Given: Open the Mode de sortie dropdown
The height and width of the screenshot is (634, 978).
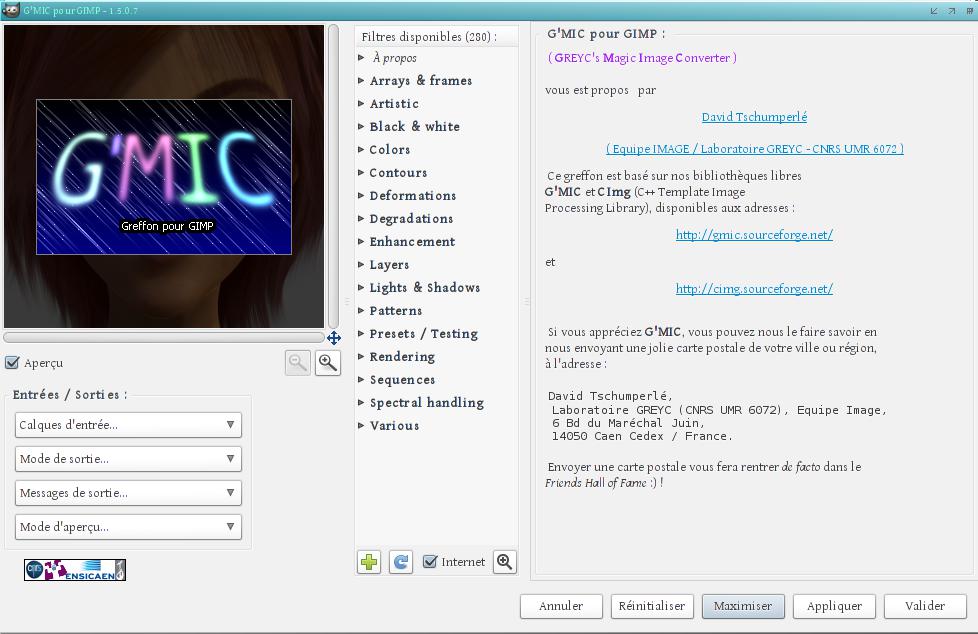Looking at the screenshot, I should (128, 459).
